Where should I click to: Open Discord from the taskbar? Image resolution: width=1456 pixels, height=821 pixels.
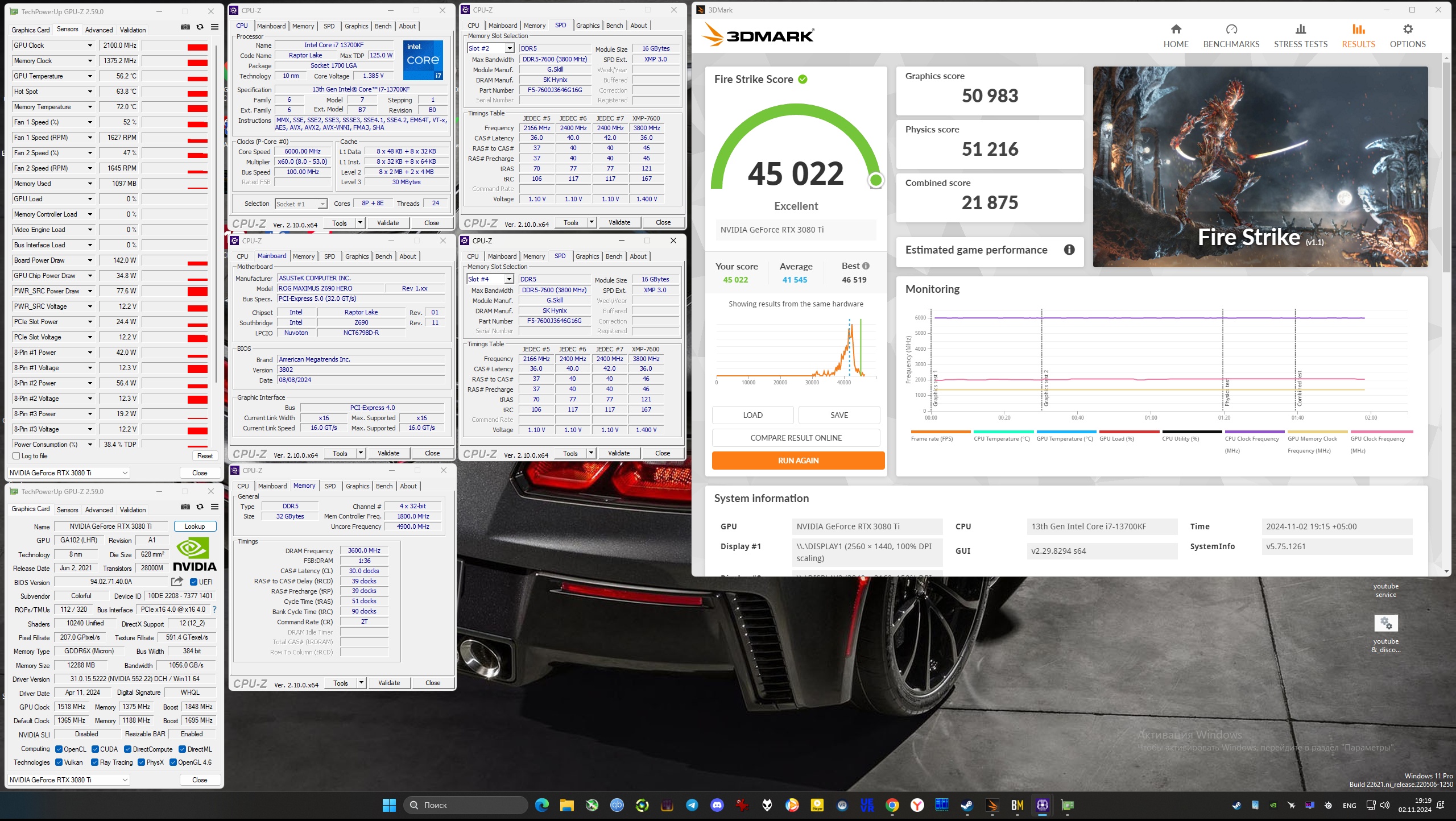(x=717, y=805)
